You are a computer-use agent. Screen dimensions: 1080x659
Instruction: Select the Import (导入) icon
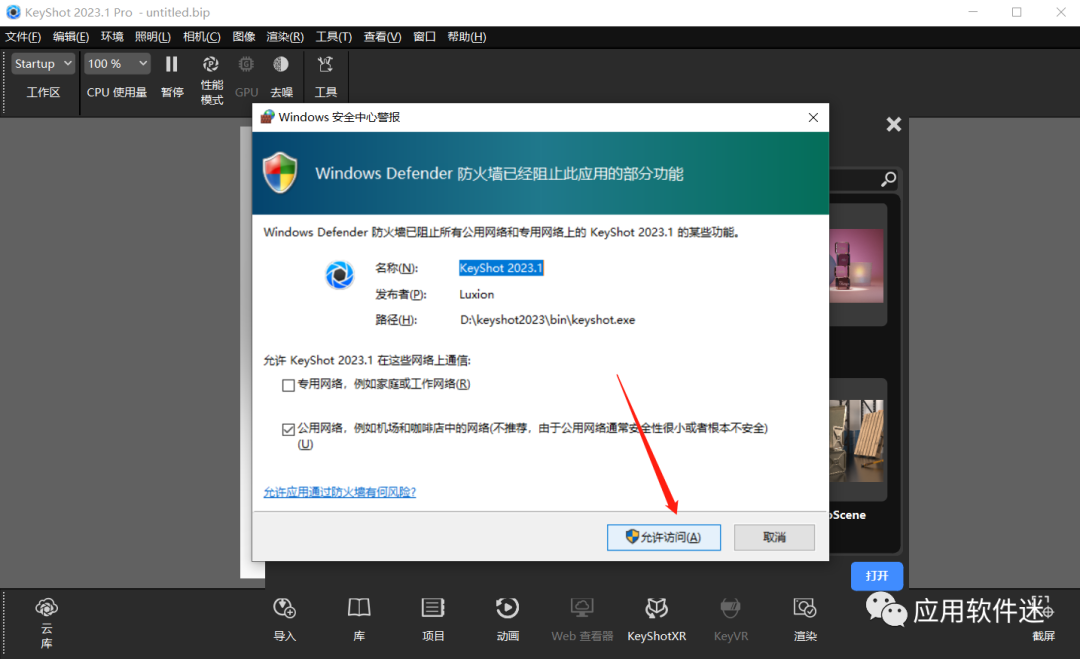[284, 615]
